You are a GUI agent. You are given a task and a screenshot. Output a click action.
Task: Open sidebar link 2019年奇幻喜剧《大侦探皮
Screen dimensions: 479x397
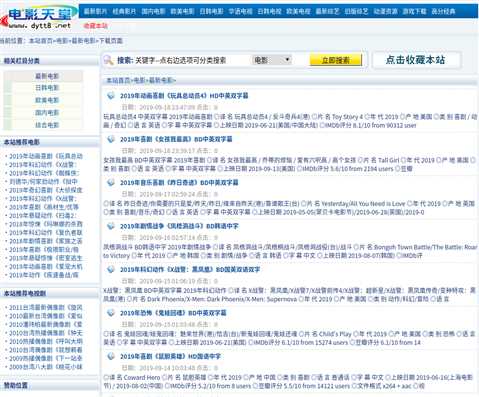click(45, 190)
